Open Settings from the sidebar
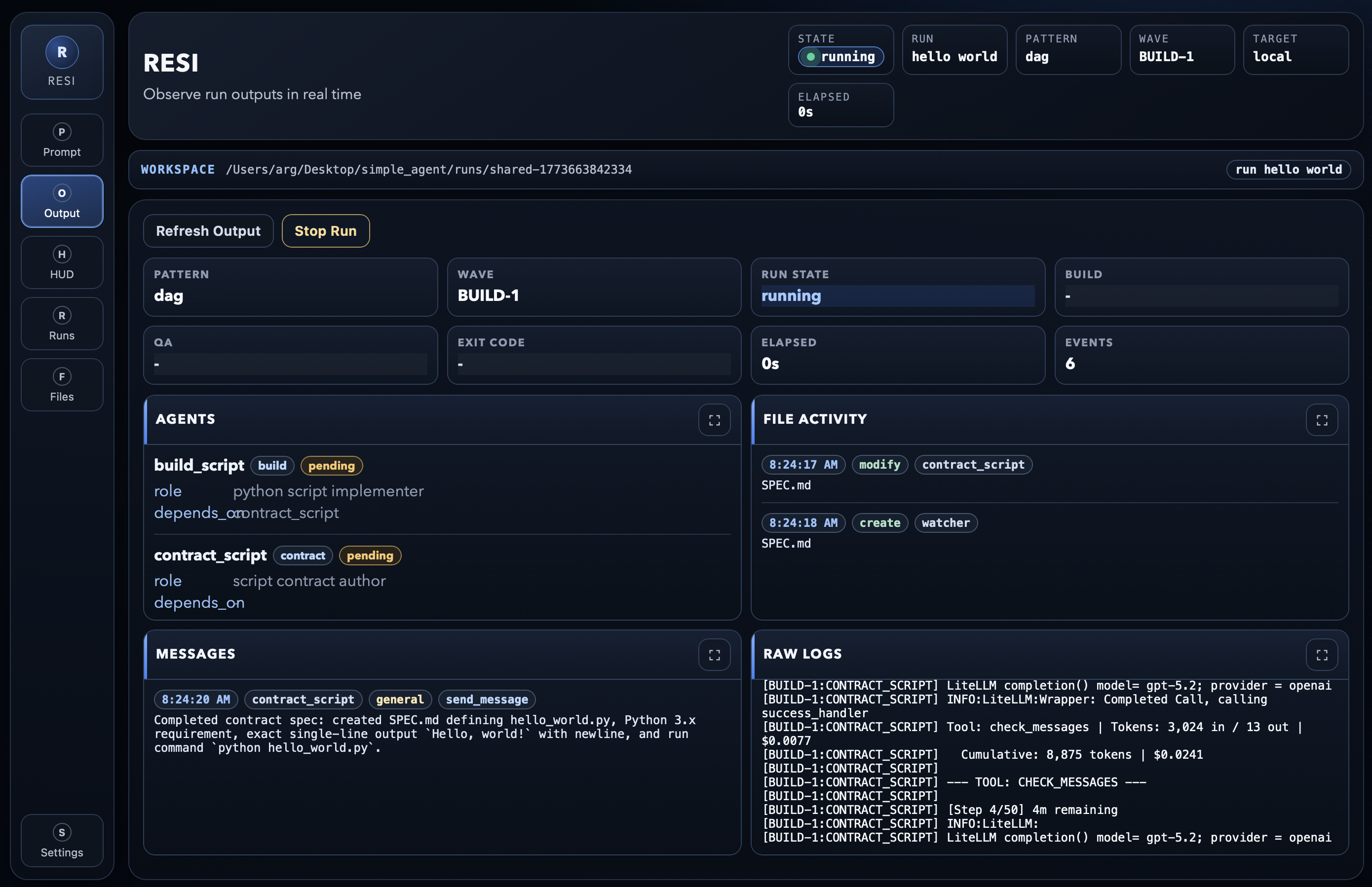 (x=62, y=841)
